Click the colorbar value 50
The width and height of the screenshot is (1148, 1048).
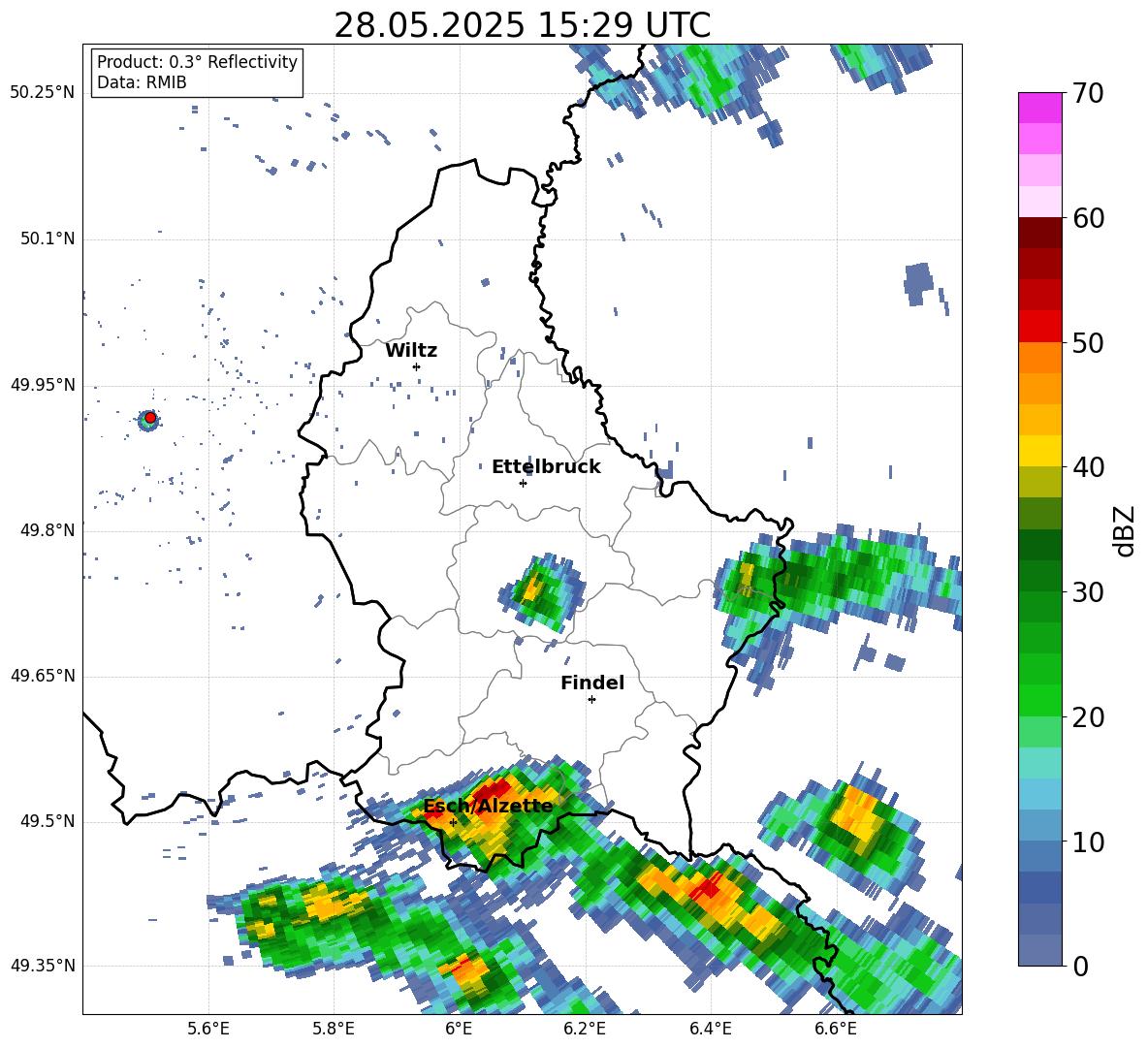1087,343
